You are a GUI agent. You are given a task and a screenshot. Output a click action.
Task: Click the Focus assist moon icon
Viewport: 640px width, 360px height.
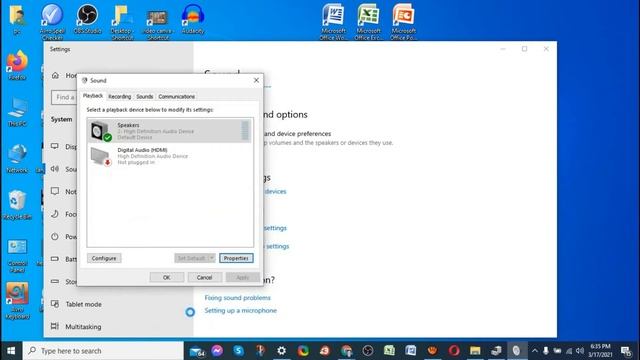click(55, 214)
